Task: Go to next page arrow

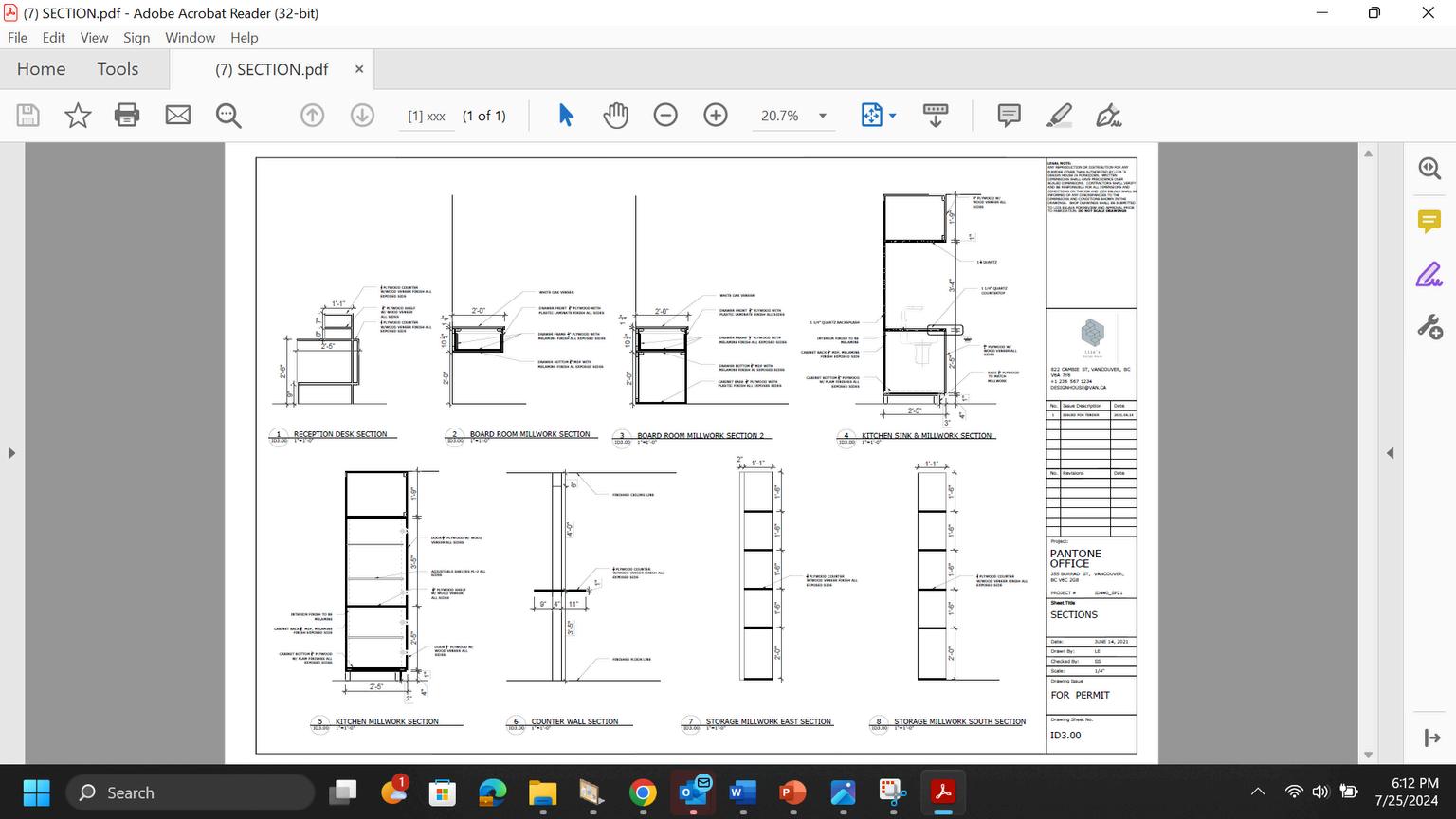Action: click(362, 116)
